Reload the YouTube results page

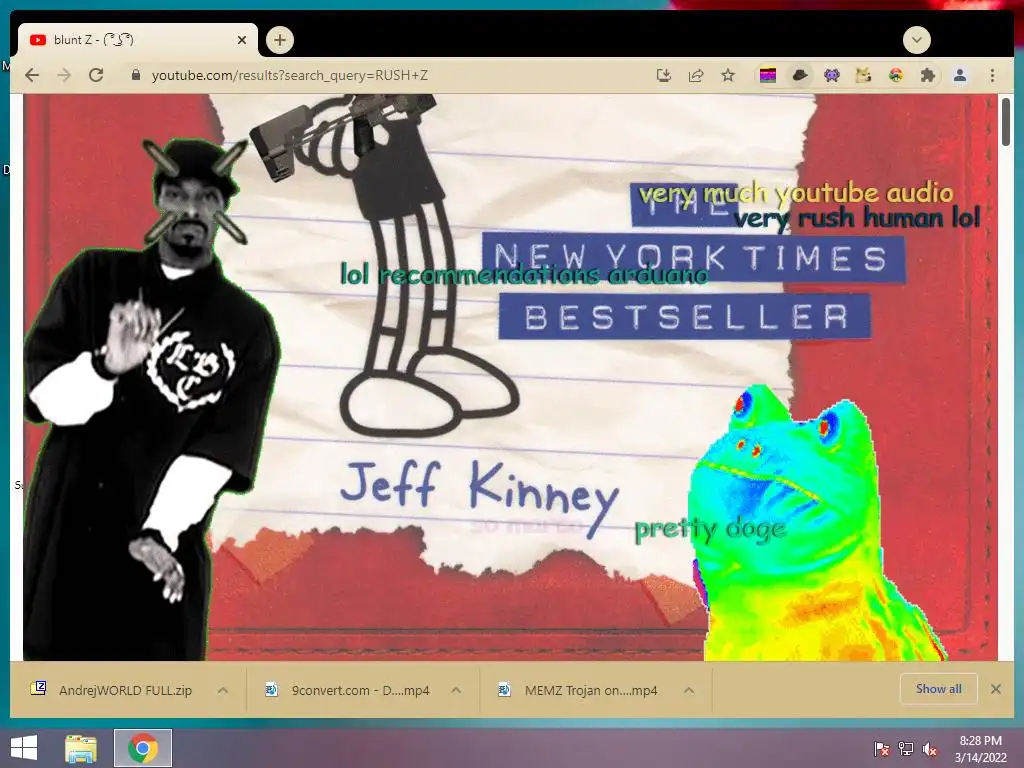(96, 75)
